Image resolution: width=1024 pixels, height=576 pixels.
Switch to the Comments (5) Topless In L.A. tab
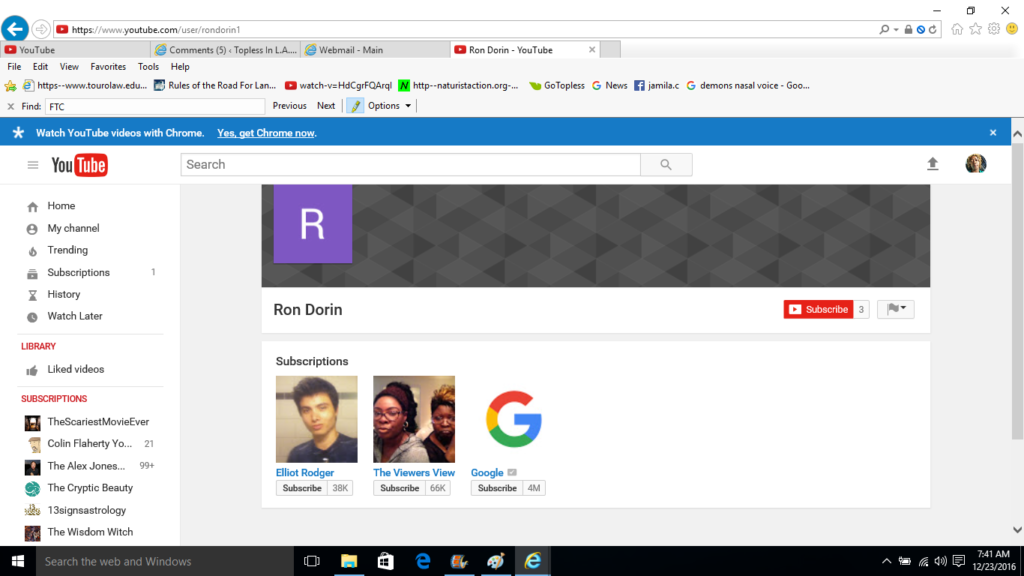tap(225, 50)
